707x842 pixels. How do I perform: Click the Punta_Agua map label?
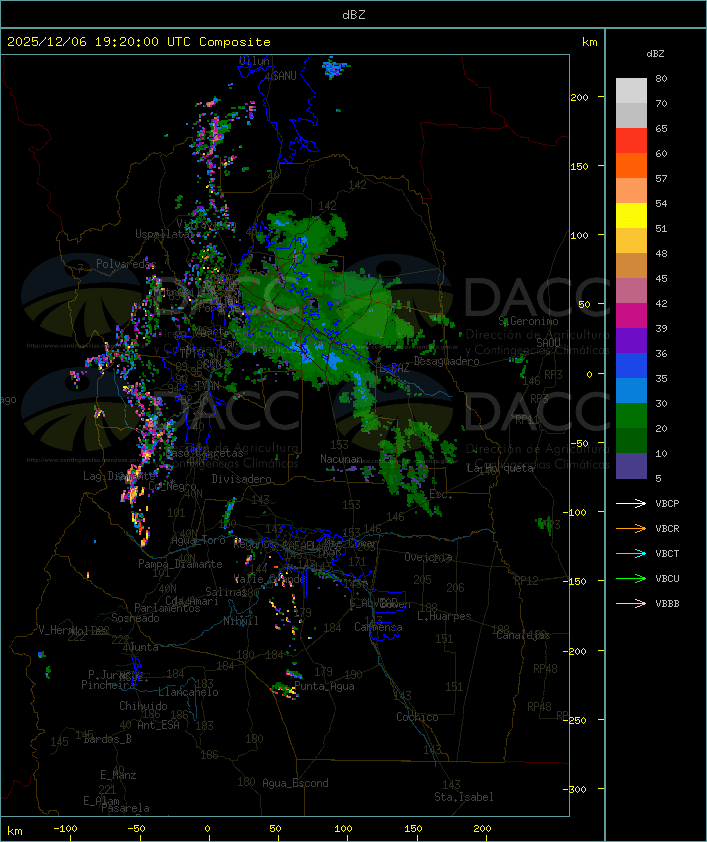click(324, 686)
